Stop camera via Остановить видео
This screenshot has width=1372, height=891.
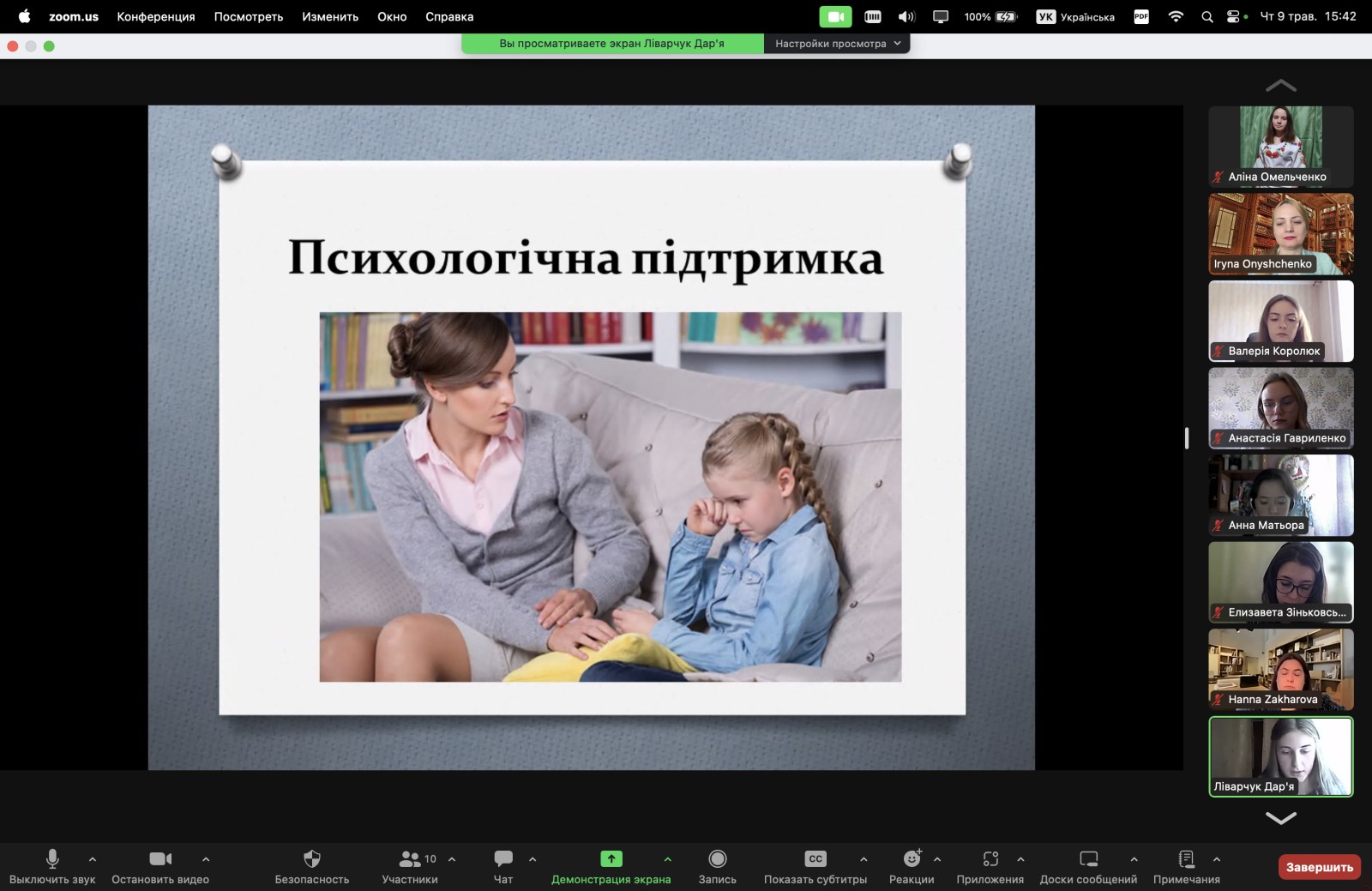point(160,866)
